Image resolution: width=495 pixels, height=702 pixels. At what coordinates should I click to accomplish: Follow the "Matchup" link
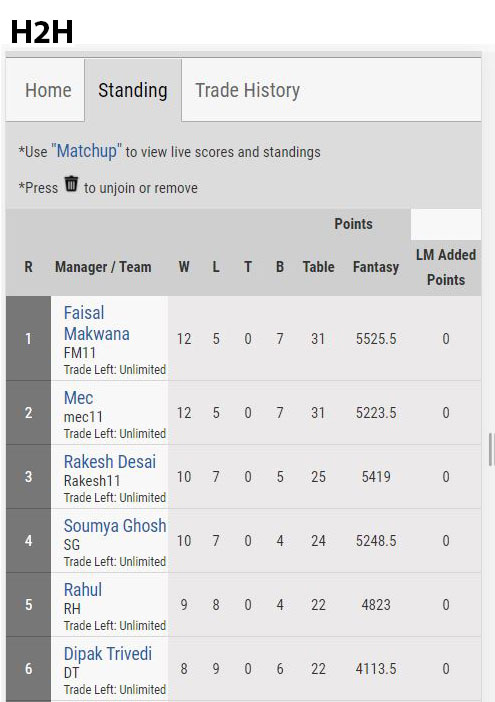click(87, 151)
